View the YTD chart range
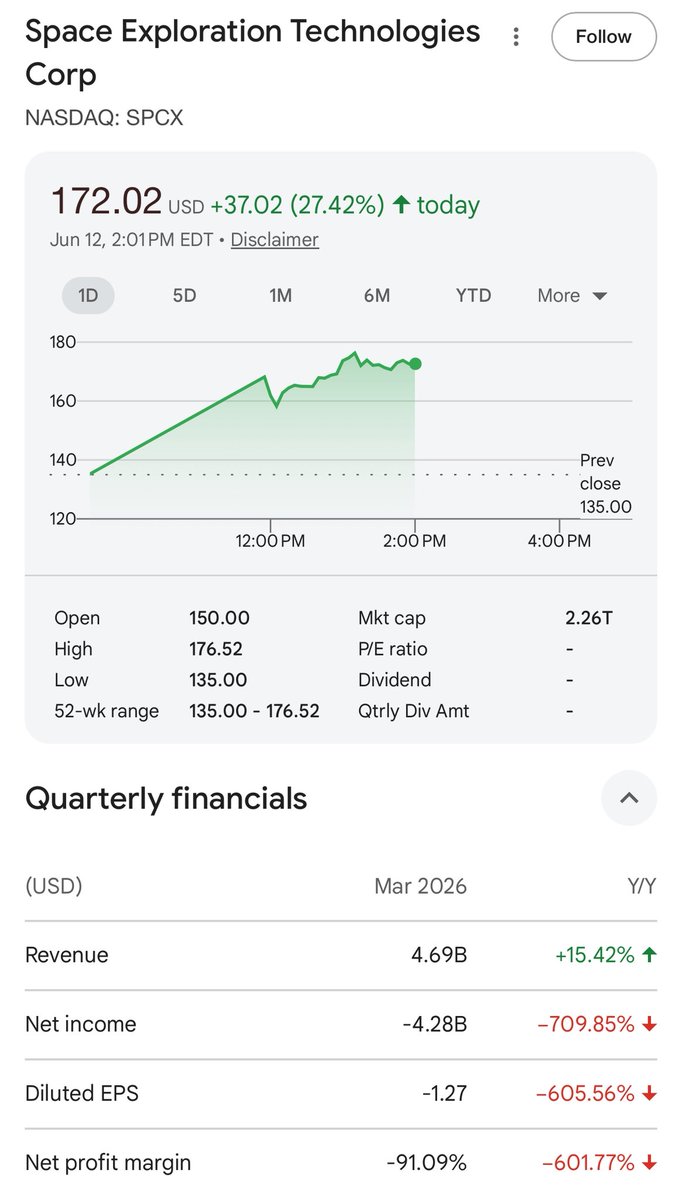 point(474,296)
